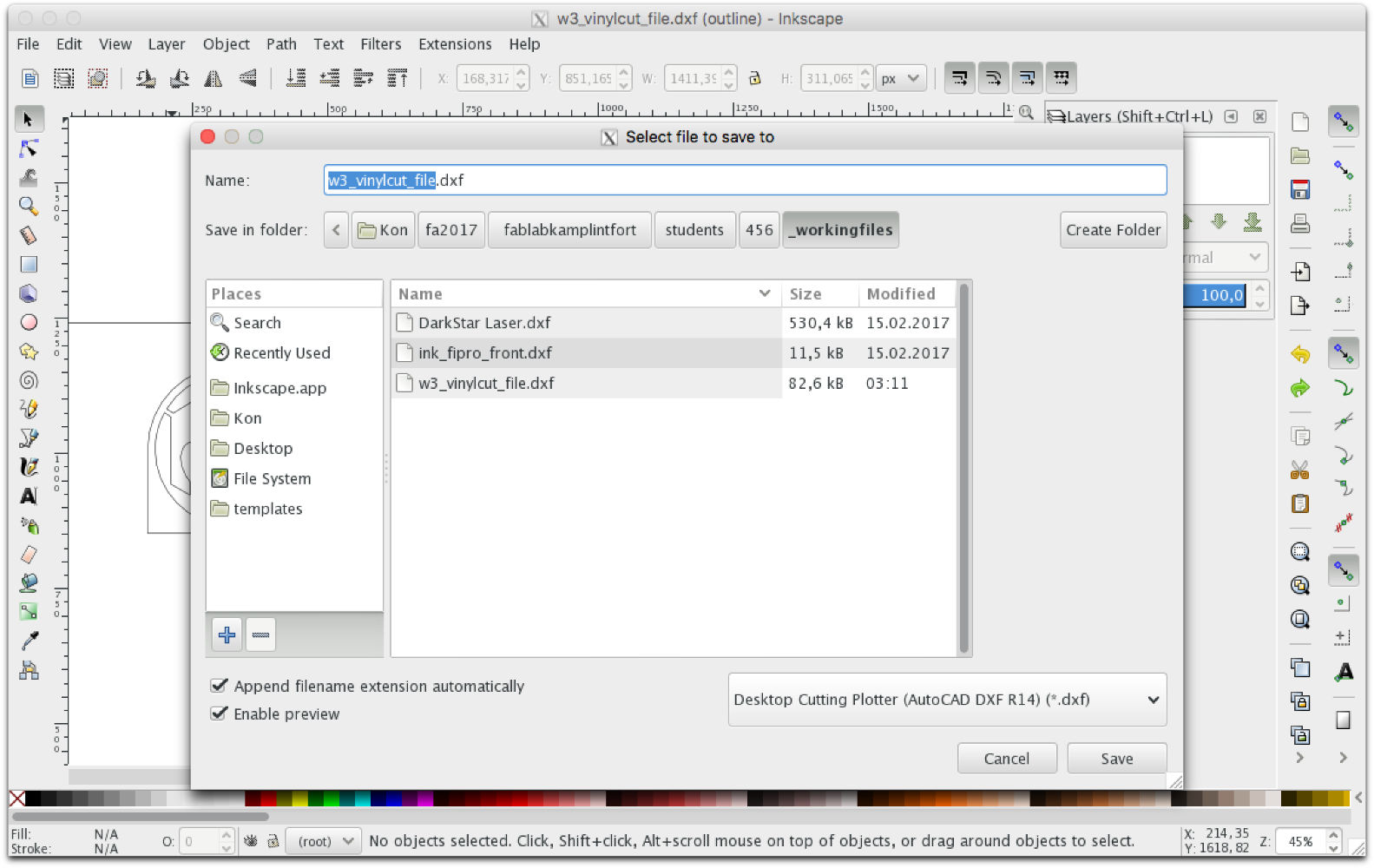The width and height of the screenshot is (1374, 868).
Task: Choose the Star polygon tool
Action: coord(29,351)
